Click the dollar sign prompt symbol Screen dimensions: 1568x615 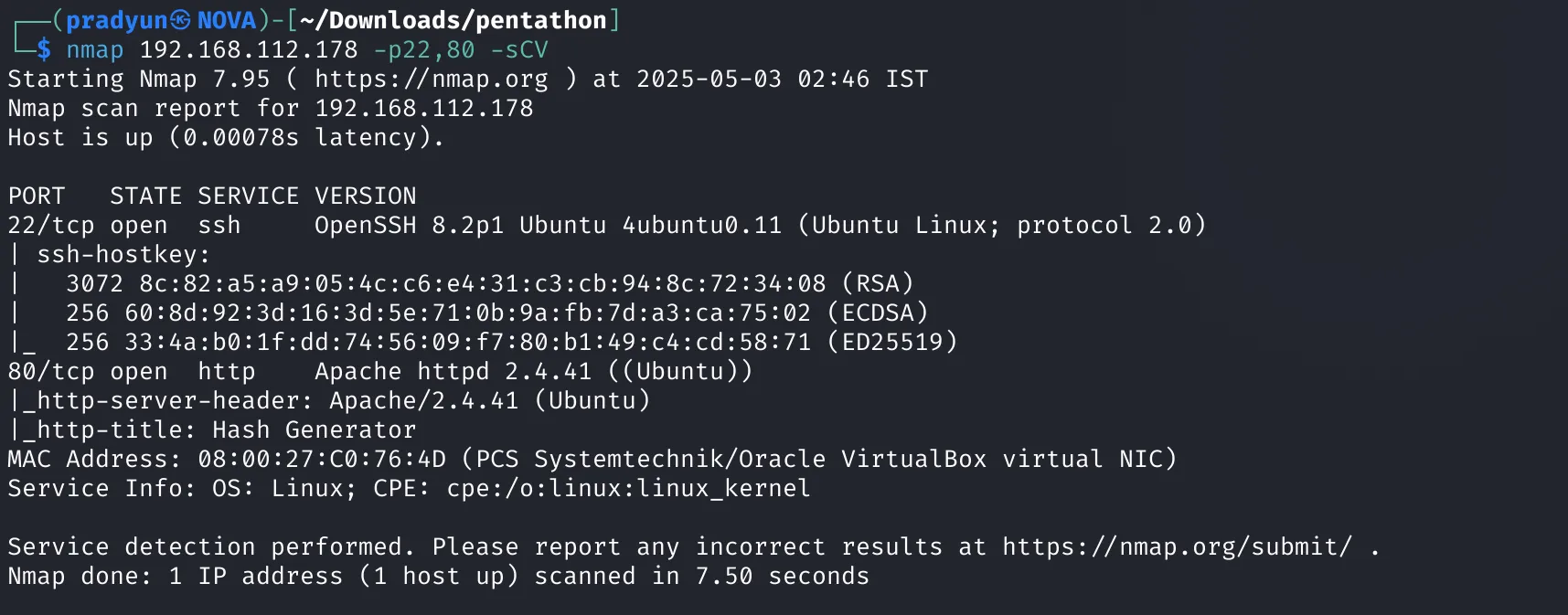43,50
